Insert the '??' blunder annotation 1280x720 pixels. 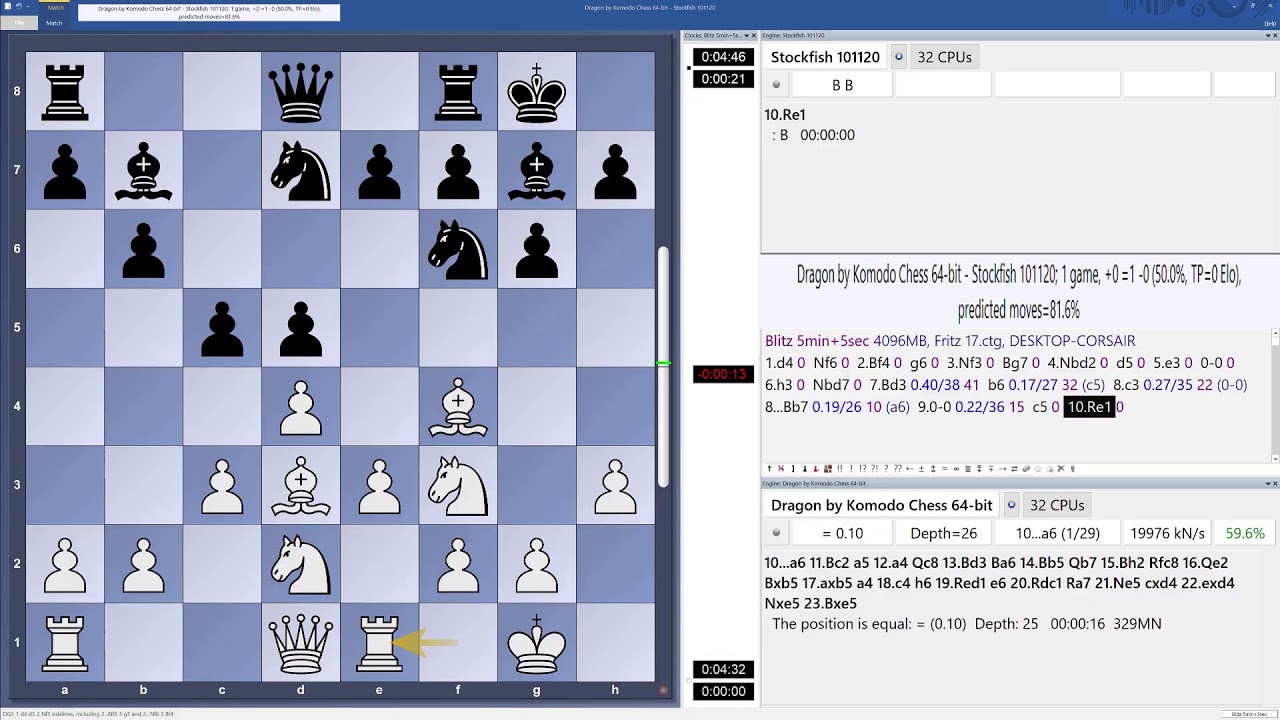[x=897, y=468]
